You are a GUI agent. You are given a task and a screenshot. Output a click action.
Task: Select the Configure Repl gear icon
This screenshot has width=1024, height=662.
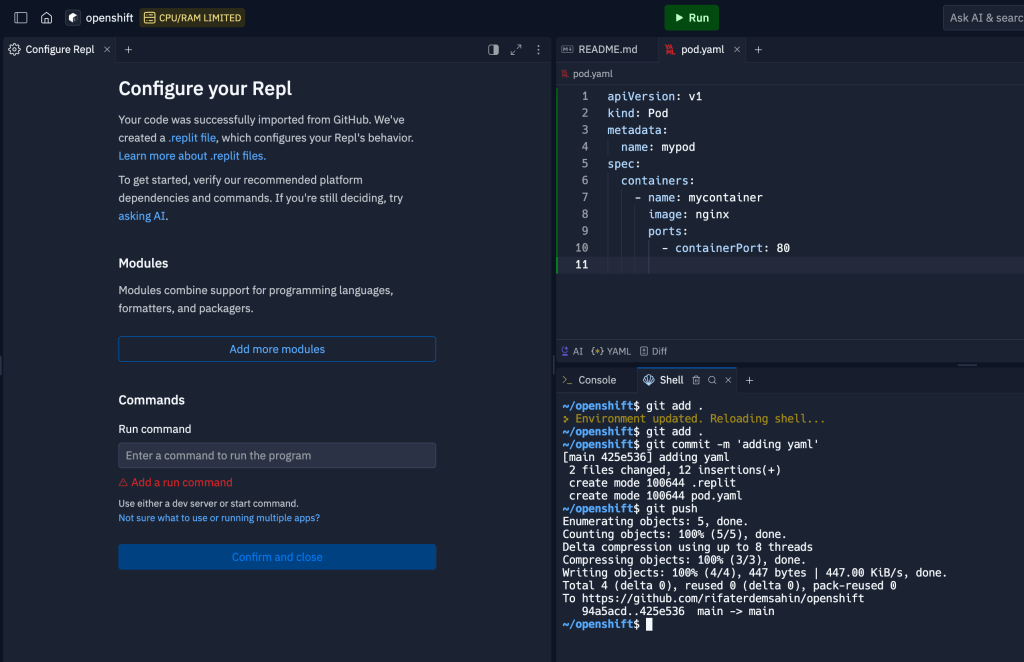[x=14, y=50]
